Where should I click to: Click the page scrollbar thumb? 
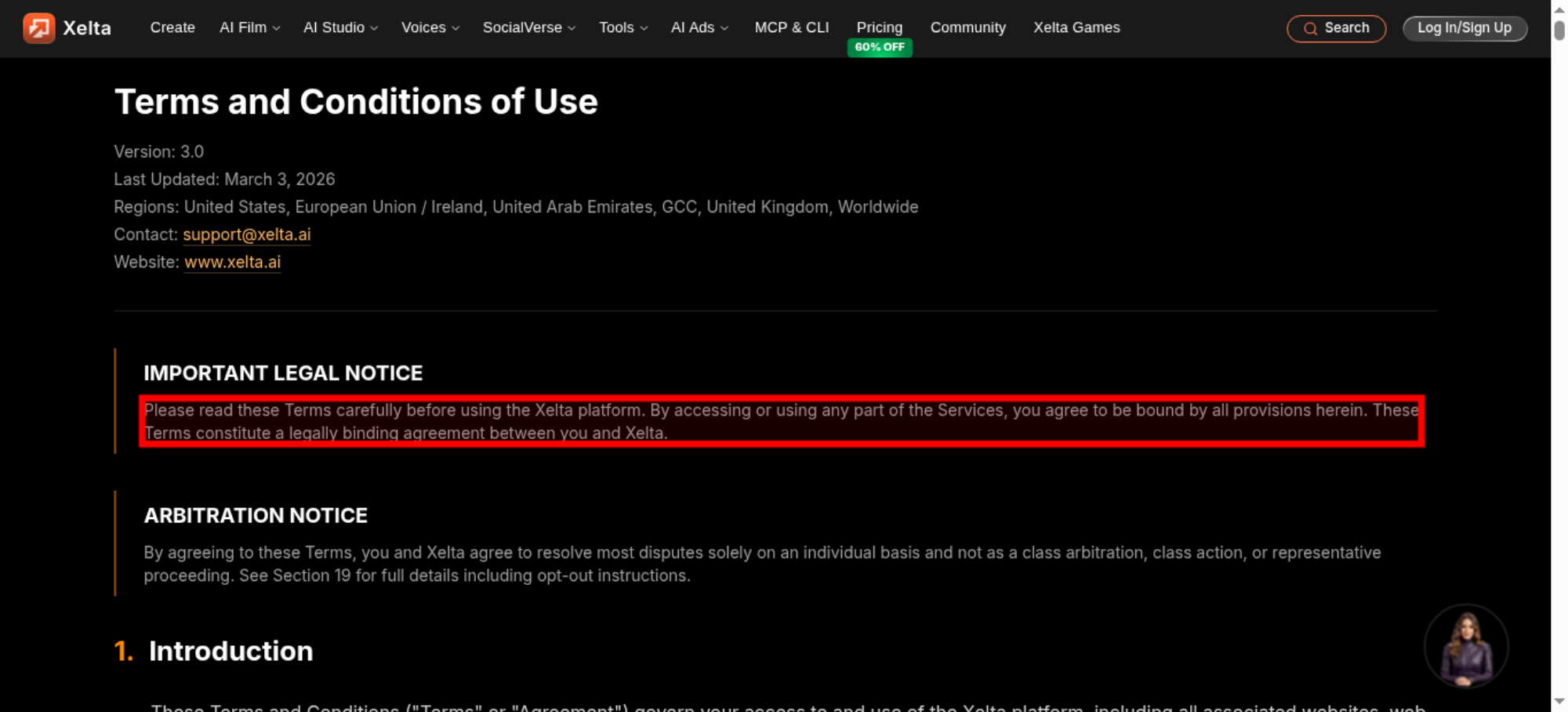click(1559, 30)
